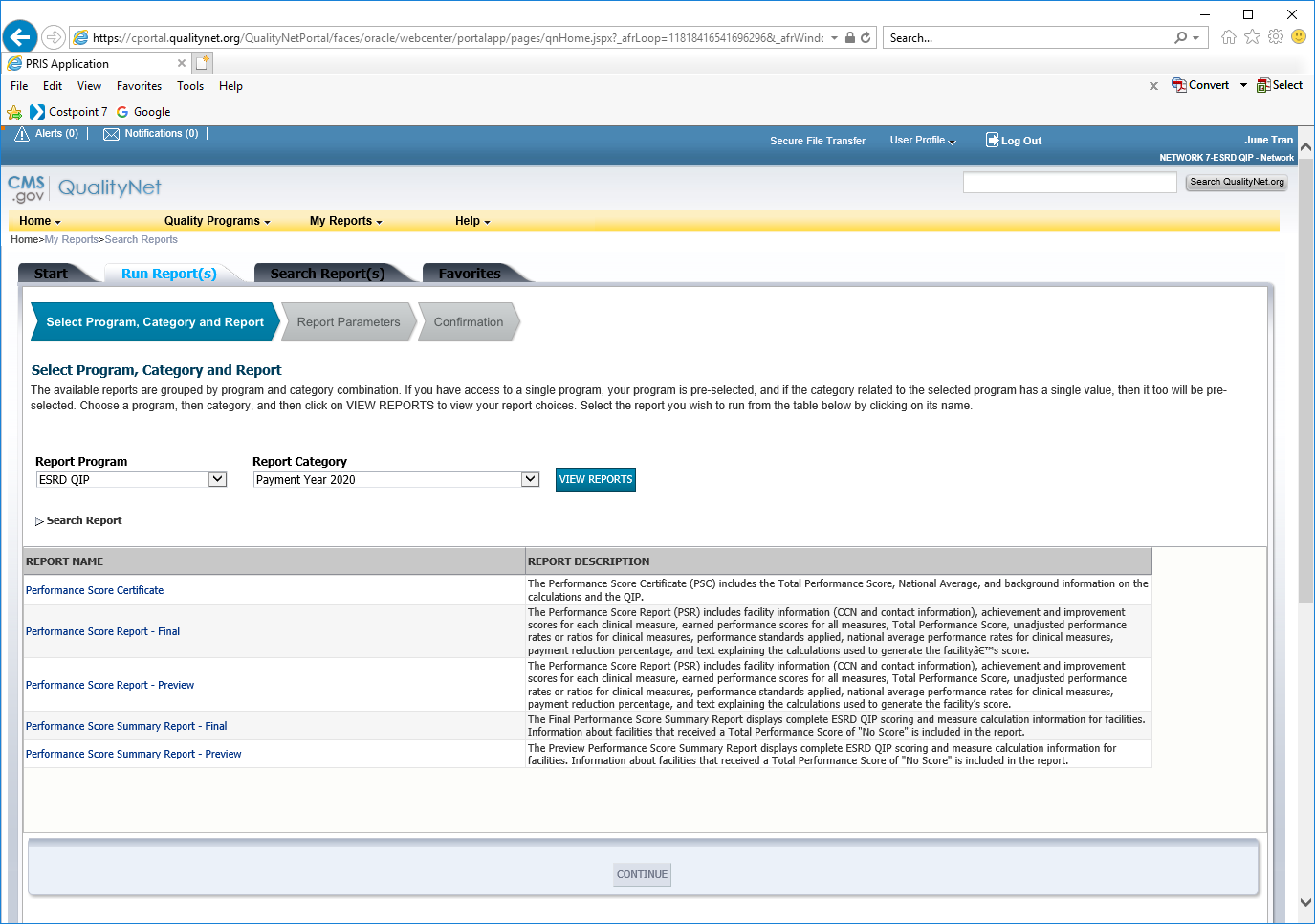The image size is (1315, 924).
Task: Open browser settings gear icon
Action: 1276,37
